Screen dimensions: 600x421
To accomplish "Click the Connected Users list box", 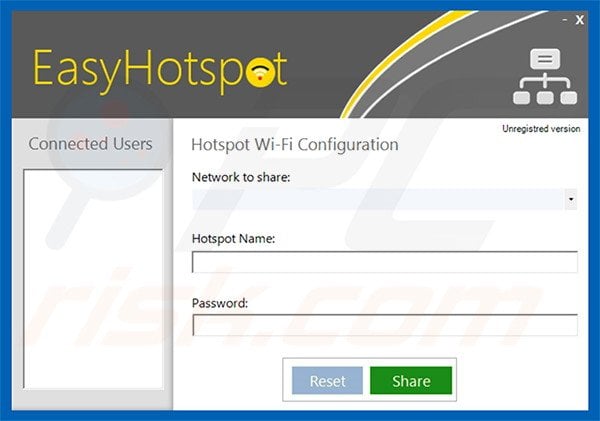I will click(x=93, y=279).
